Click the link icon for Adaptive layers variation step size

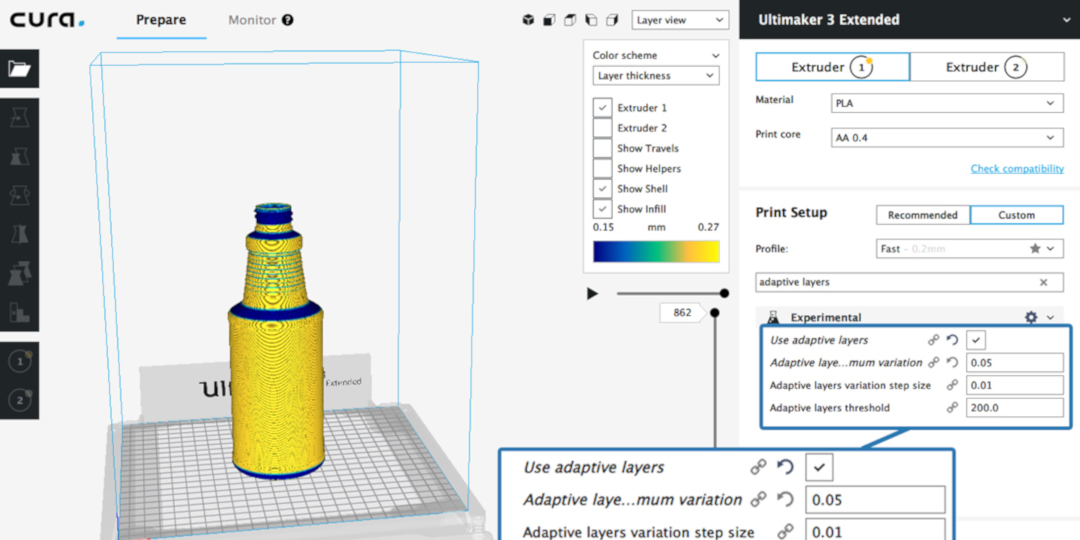[x=952, y=385]
